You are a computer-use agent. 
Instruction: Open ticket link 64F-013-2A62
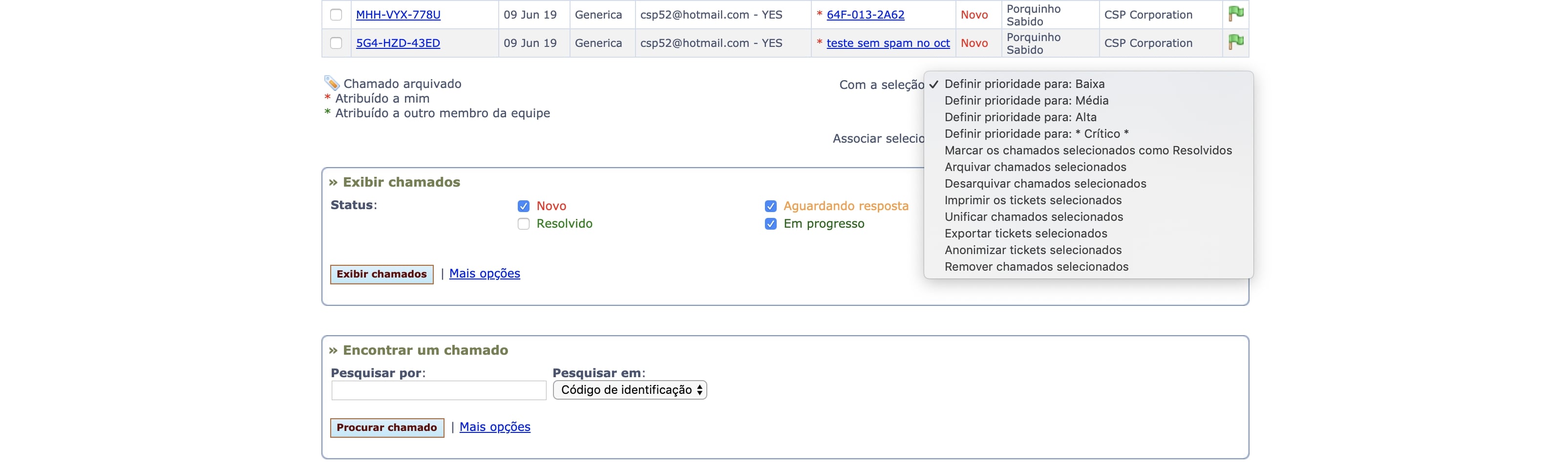[x=865, y=15]
